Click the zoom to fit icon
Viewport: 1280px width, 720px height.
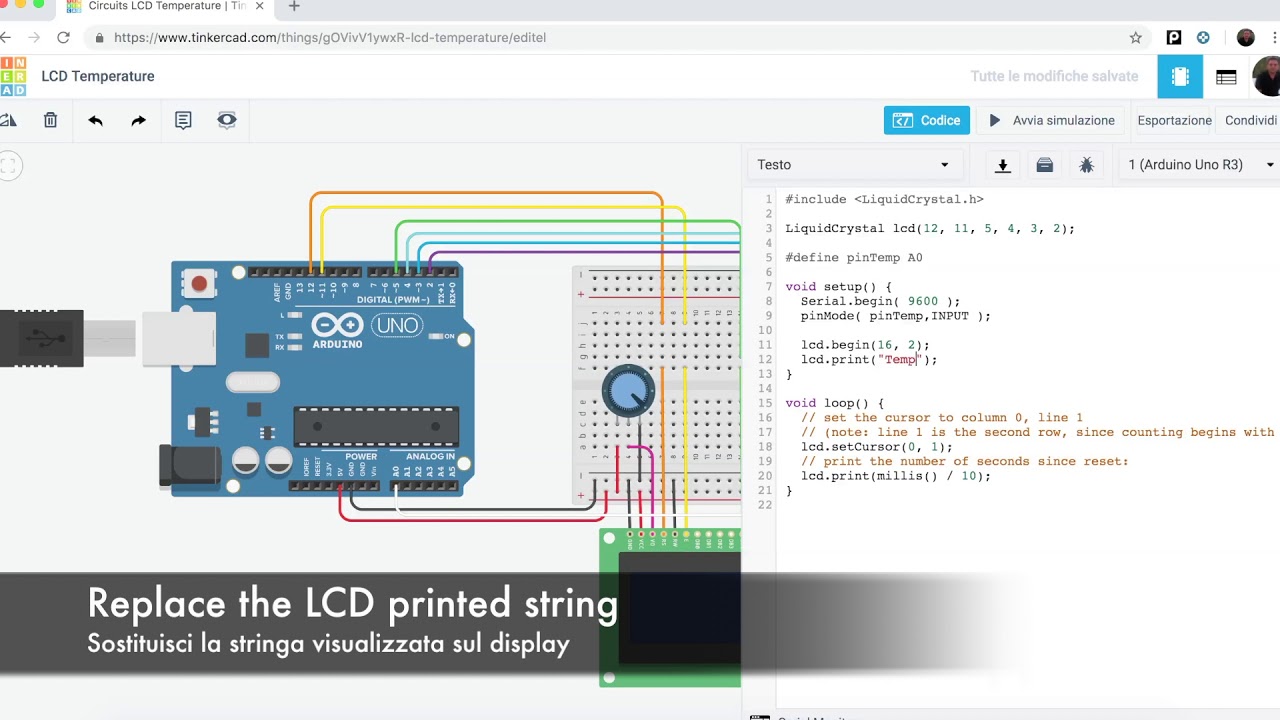[x=8, y=166]
